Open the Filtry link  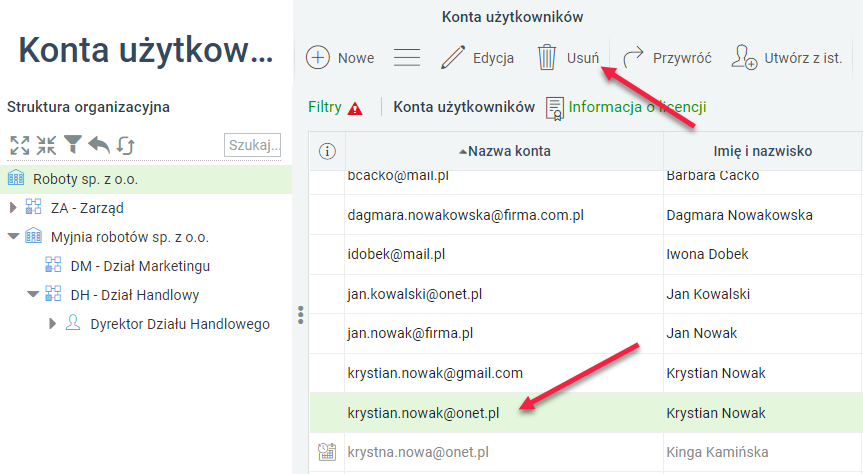[x=325, y=107]
